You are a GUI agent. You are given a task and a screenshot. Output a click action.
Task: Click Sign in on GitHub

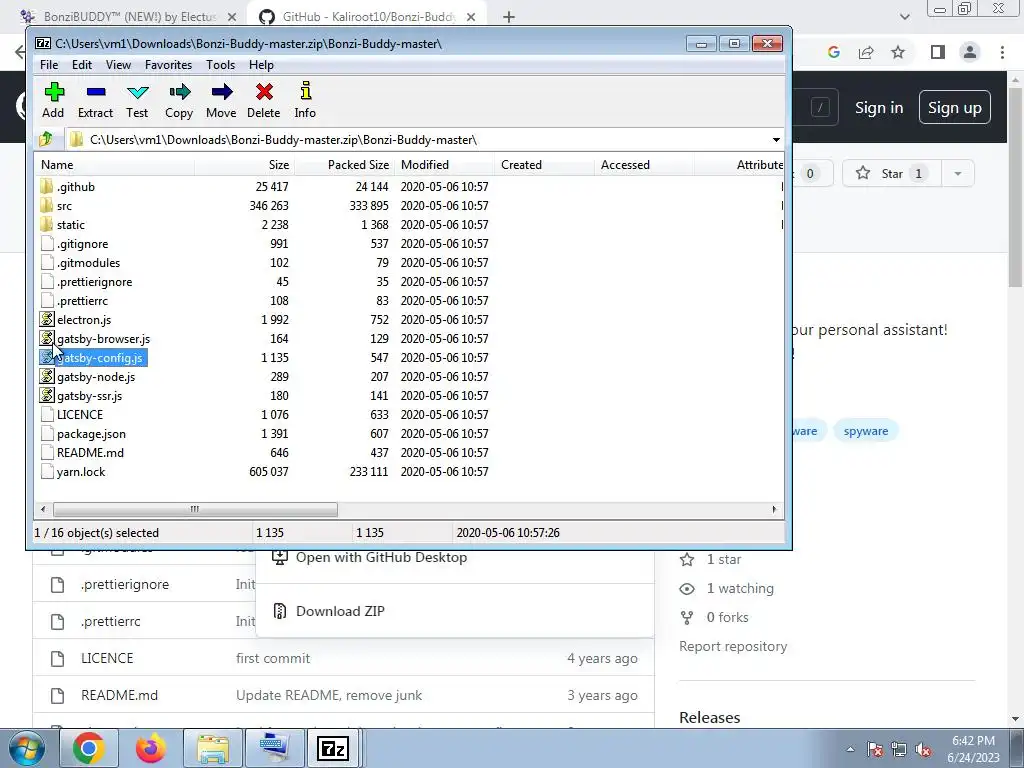[x=879, y=108]
